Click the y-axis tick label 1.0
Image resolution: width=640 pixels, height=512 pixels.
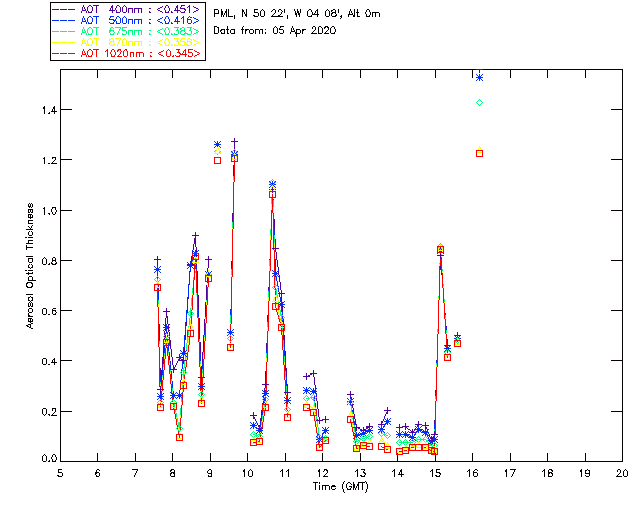point(46,211)
